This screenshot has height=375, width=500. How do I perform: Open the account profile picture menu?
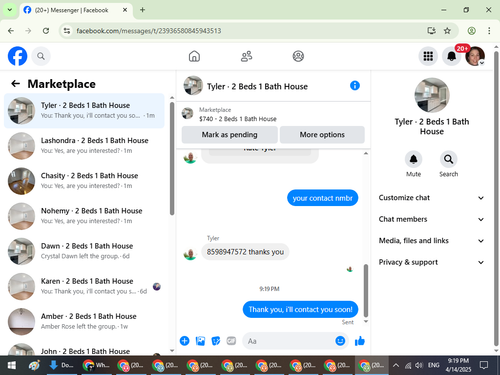[x=475, y=56]
